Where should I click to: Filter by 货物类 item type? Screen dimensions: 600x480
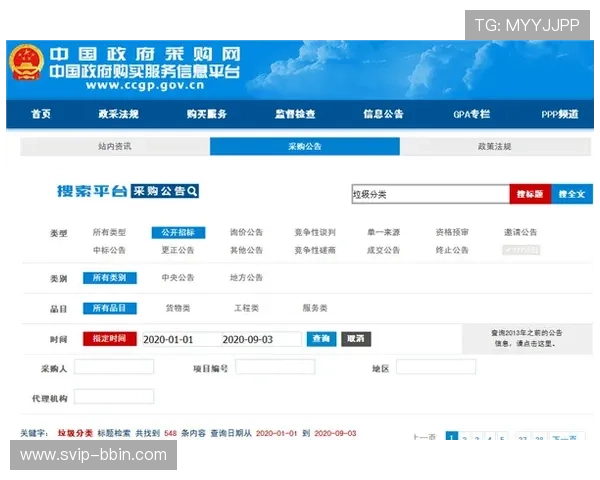[178, 308]
